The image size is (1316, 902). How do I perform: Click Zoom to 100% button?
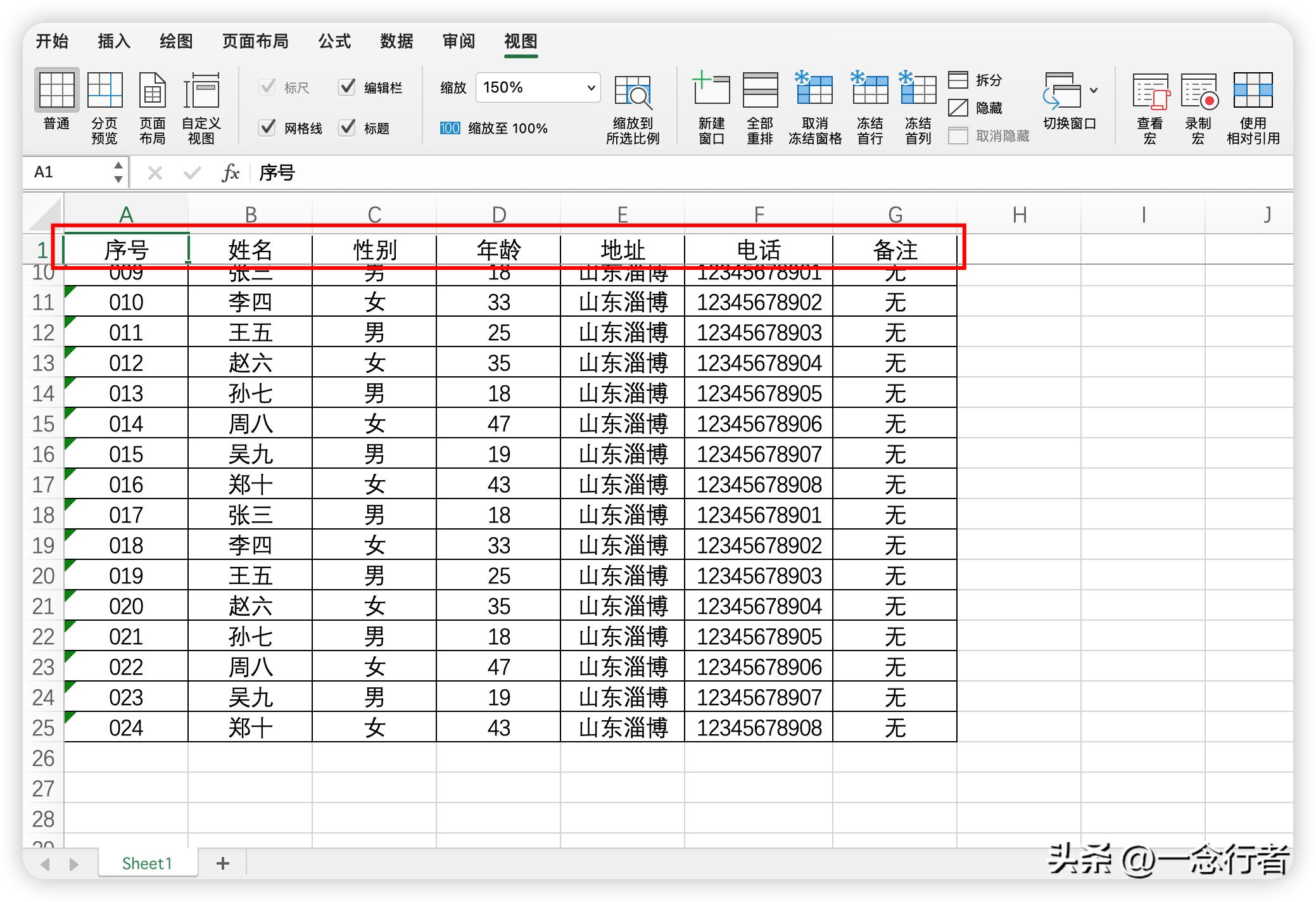point(494,129)
